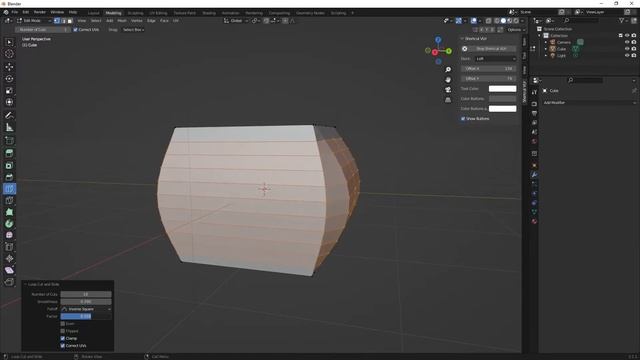Select the Cursor tool

9,54
